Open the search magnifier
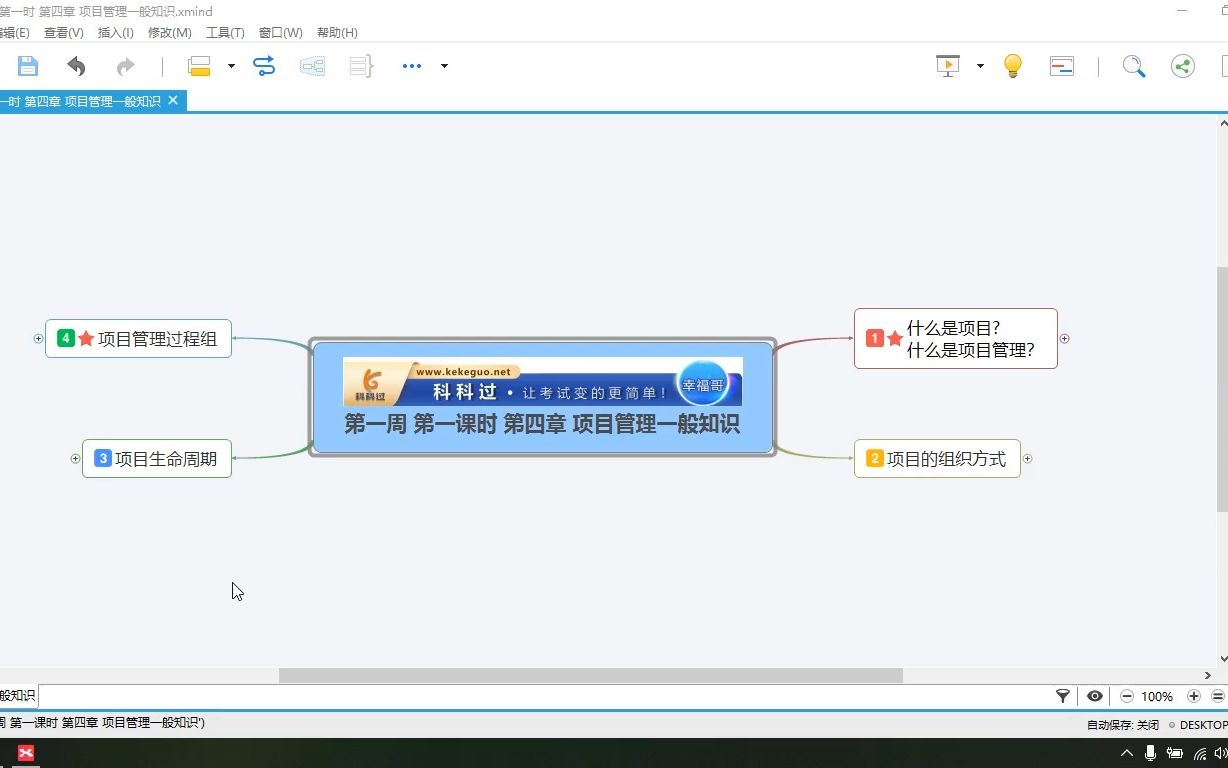The width and height of the screenshot is (1228, 768). click(1134, 65)
